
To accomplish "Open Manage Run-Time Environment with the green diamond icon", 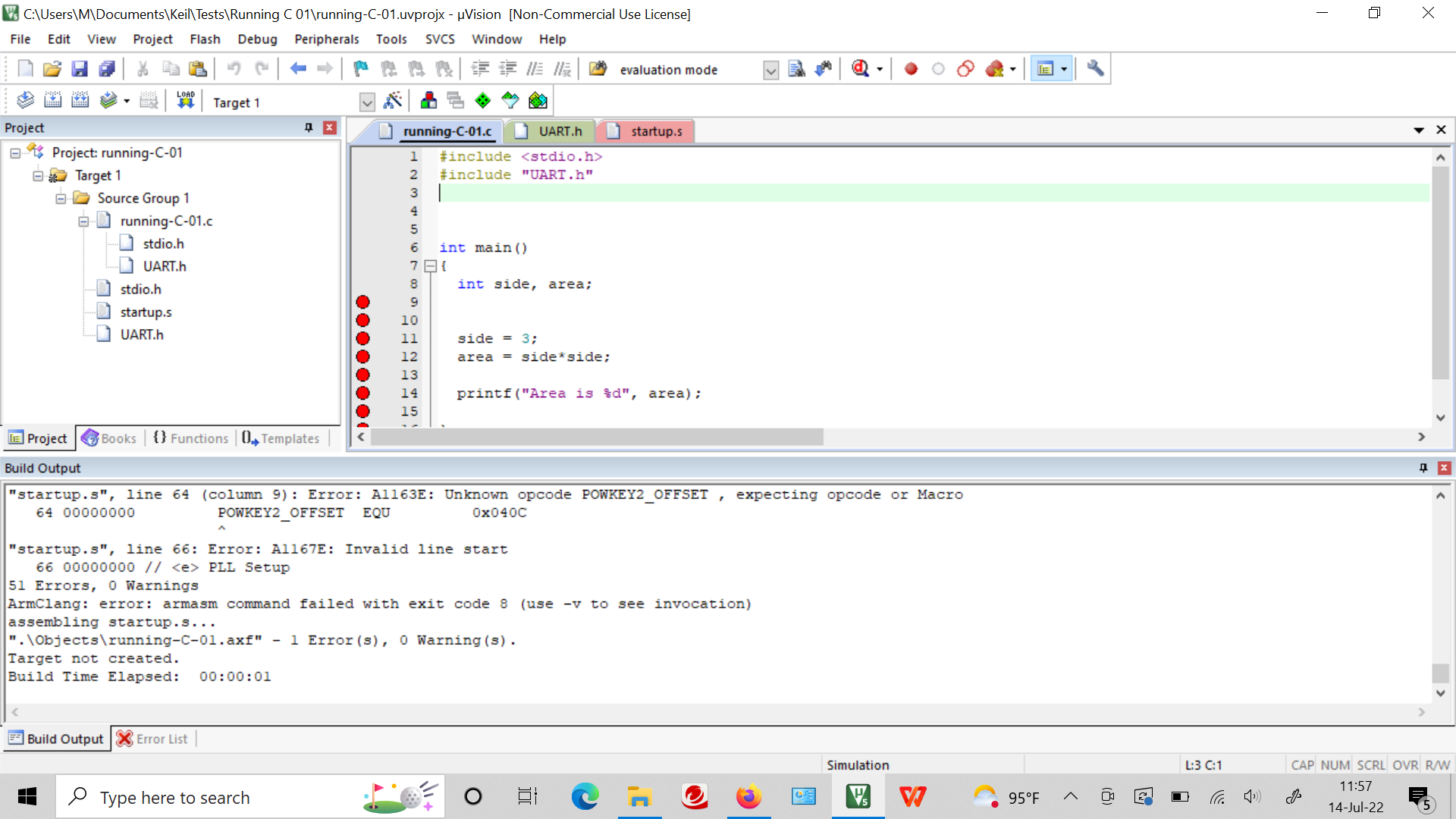I will (x=483, y=100).
